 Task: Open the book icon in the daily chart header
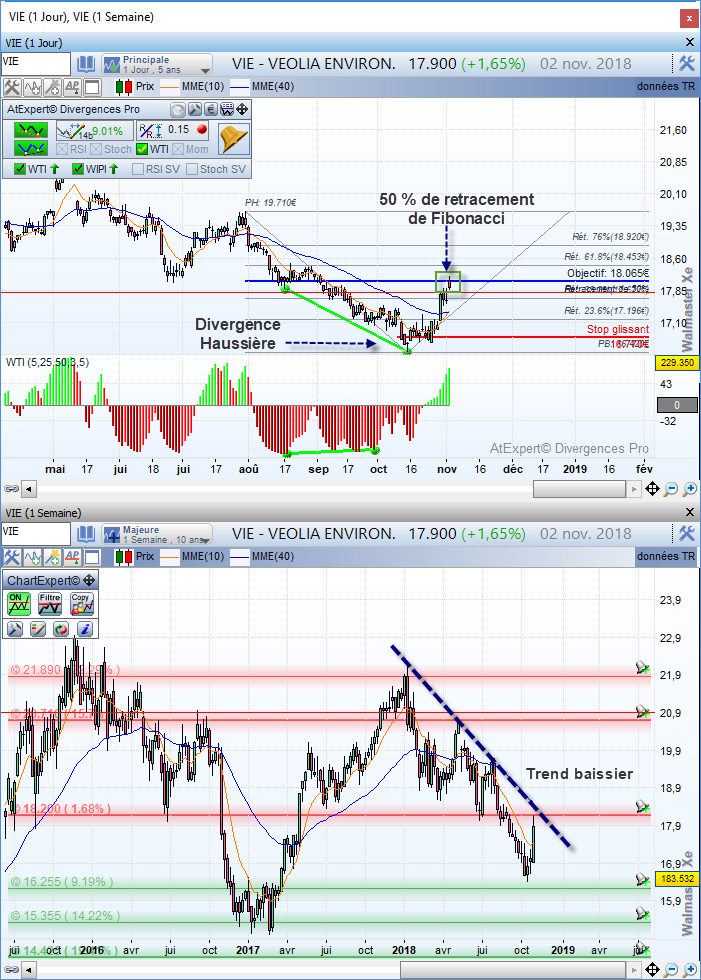(x=86, y=64)
